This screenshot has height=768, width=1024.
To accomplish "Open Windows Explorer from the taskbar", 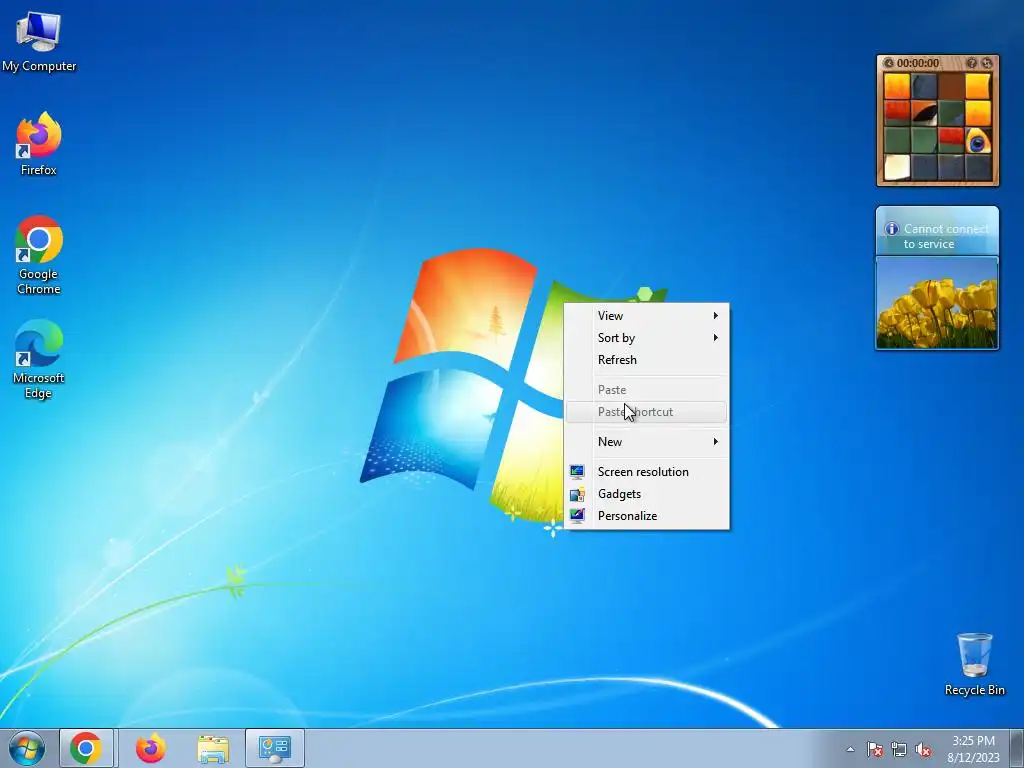I will pyautogui.click(x=213, y=748).
